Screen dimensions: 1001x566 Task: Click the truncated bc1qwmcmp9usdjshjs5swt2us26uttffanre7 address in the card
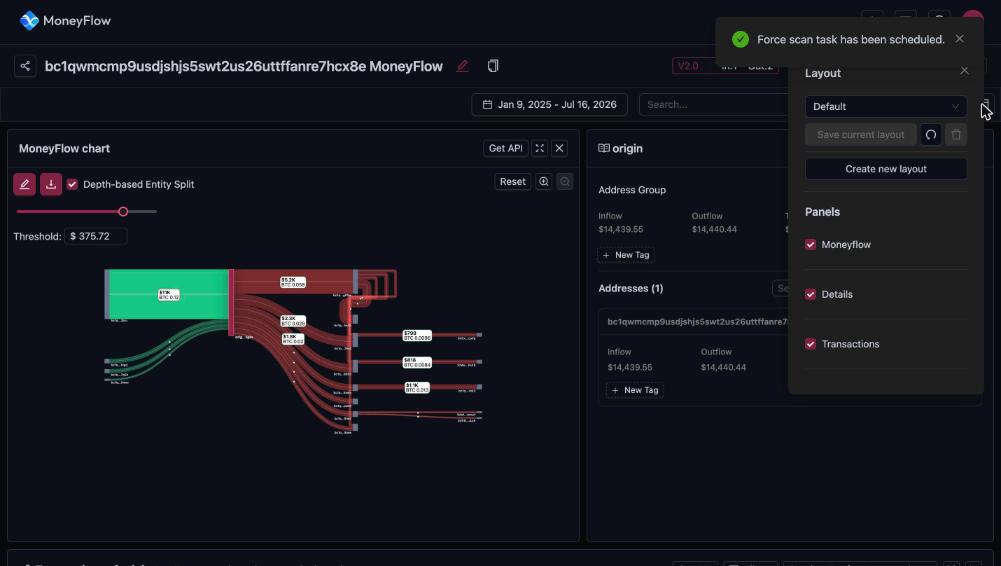pos(698,322)
